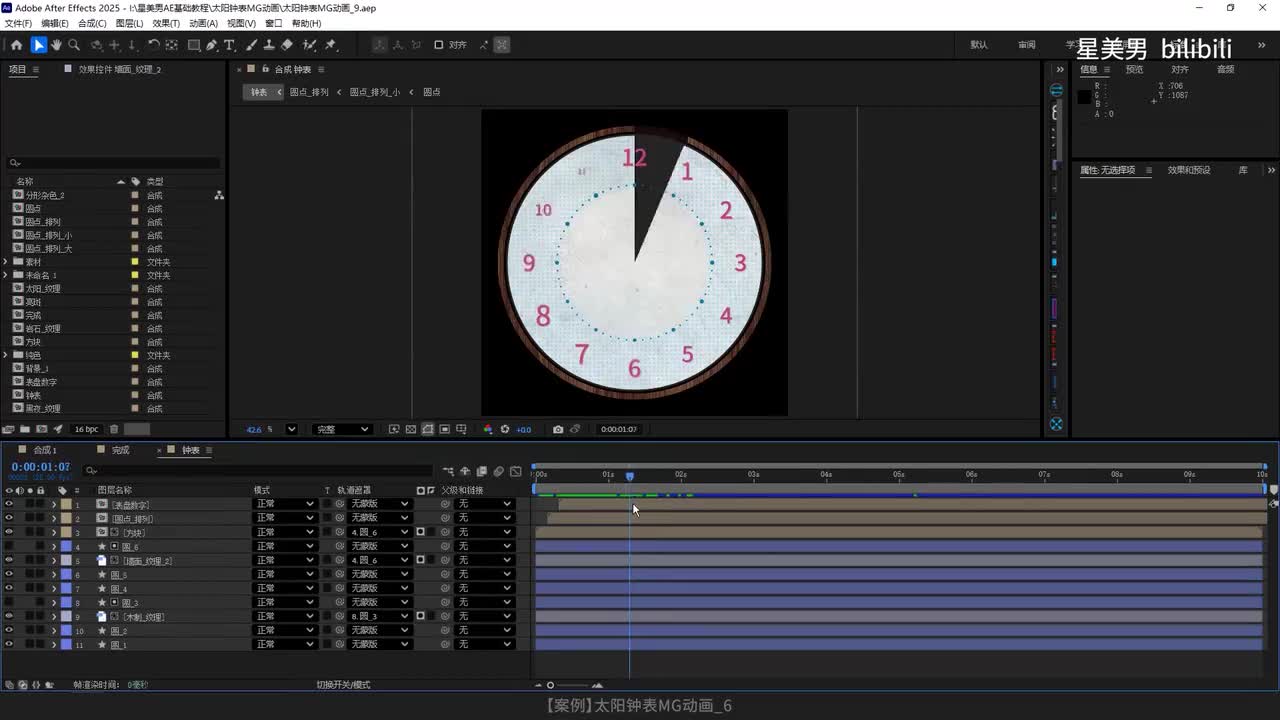Switch to the 完成 timeline tab
The height and width of the screenshot is (720, 1280).
click(120, 450)
